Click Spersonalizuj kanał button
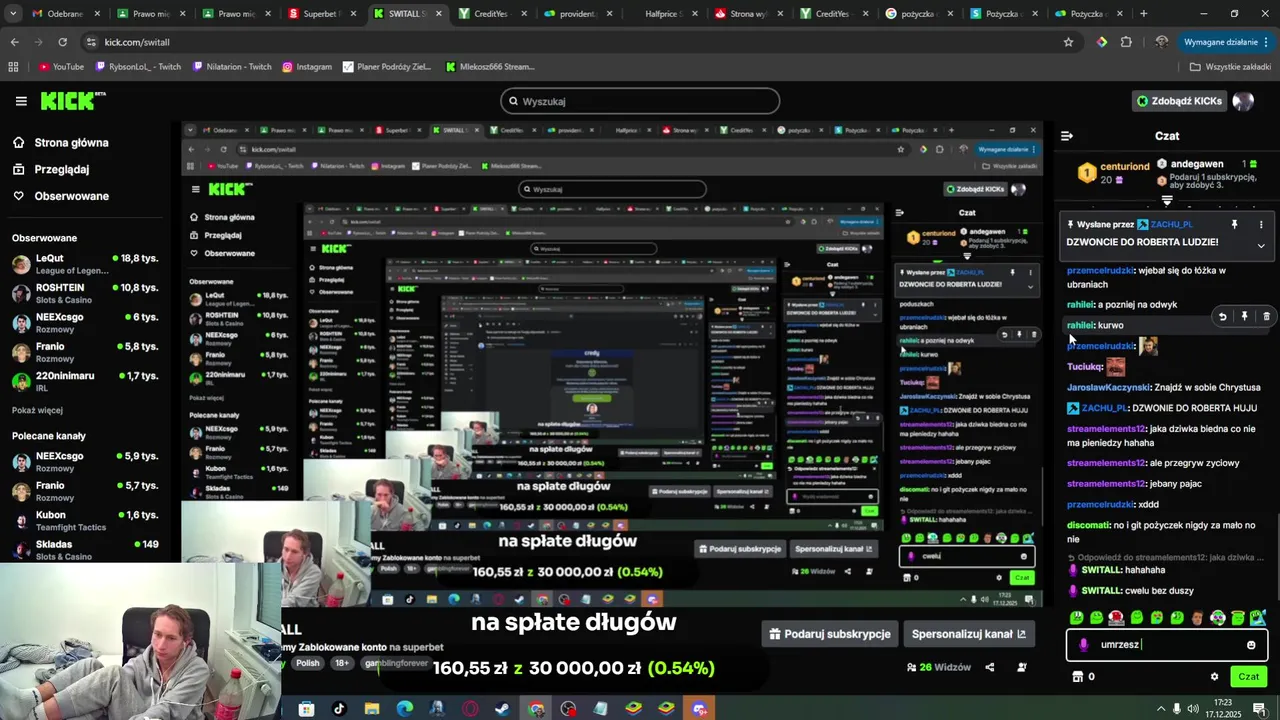1280x720 pixels. tap(969, 634)
